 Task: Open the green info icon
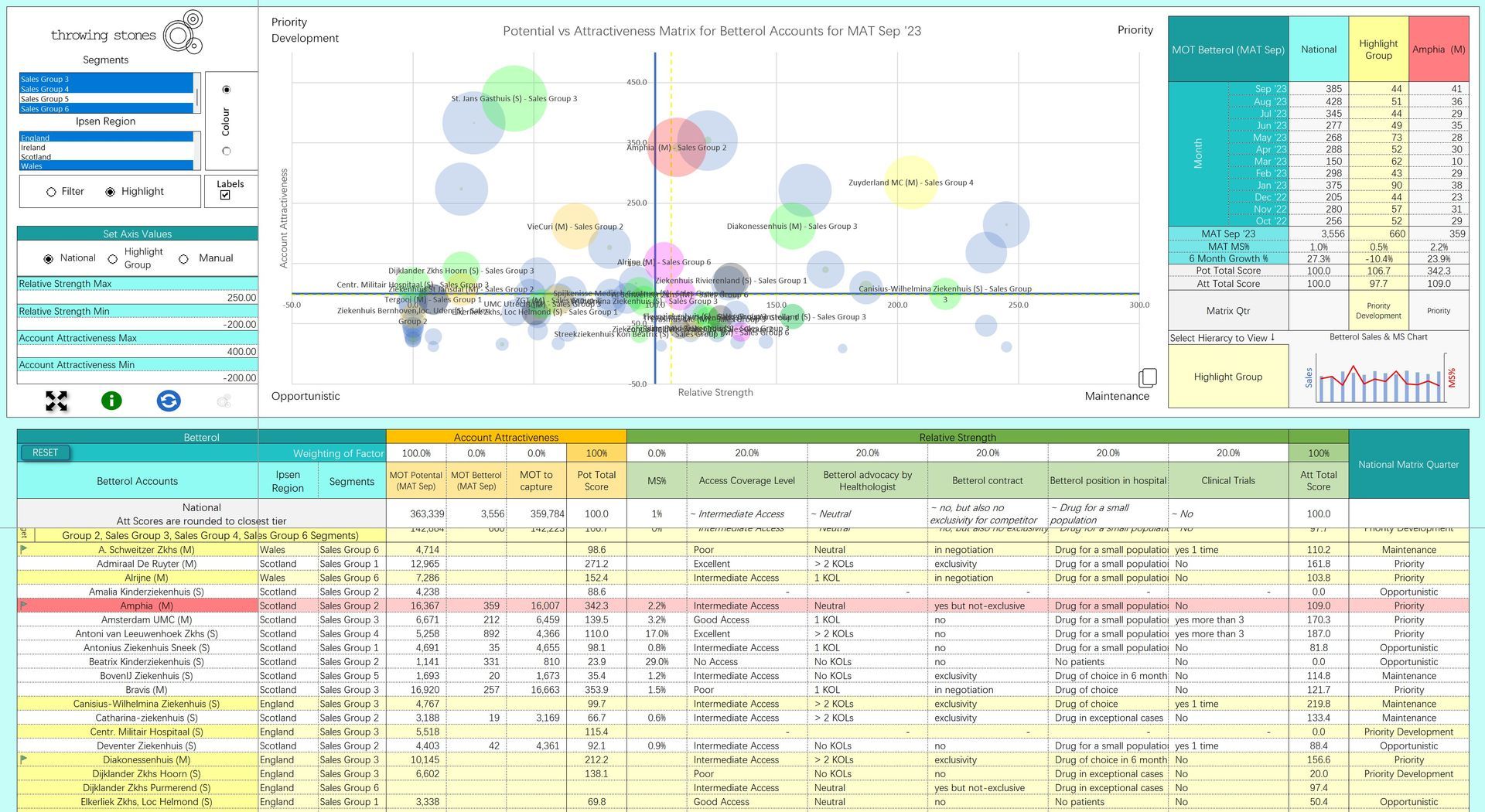click(111, 401)
